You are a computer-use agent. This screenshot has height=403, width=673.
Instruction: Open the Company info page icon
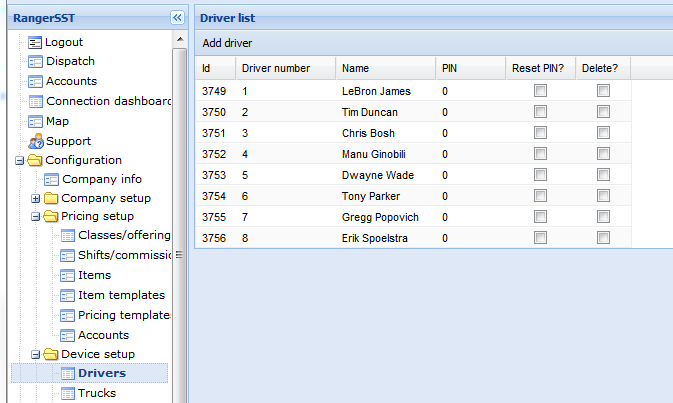[52, 180]
